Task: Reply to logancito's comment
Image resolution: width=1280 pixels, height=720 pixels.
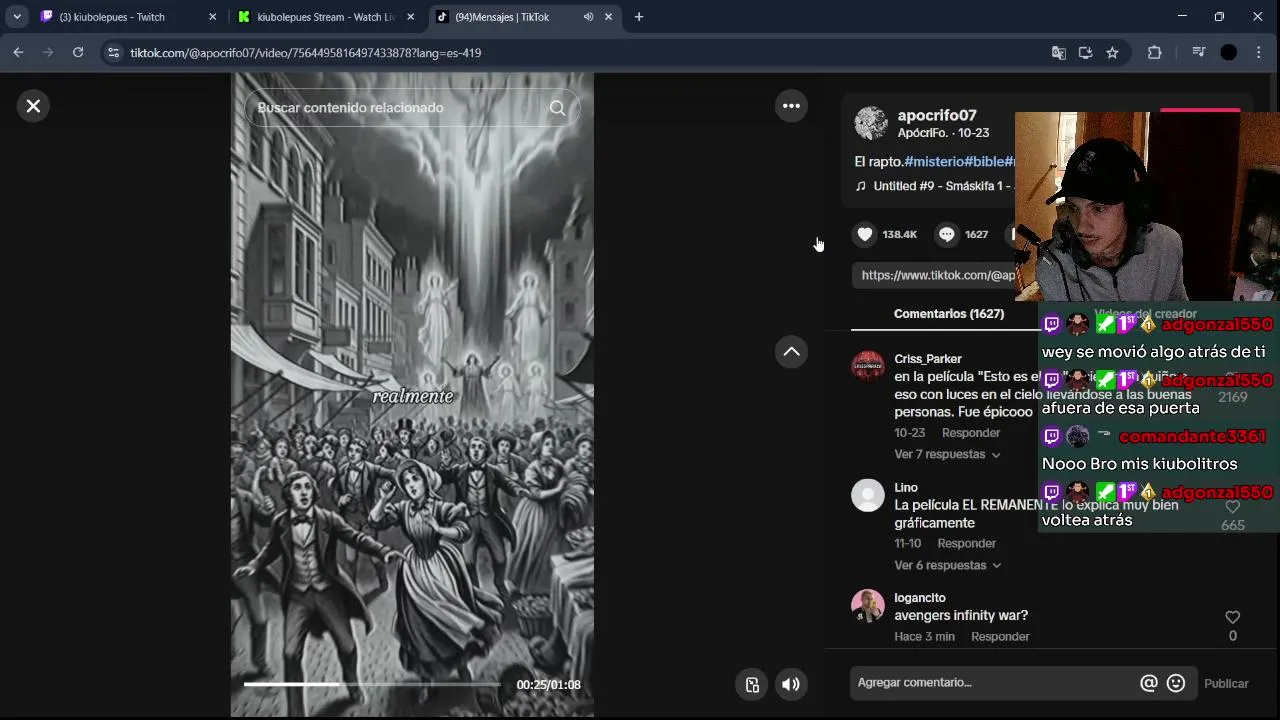Action: tap(1000, 636)
